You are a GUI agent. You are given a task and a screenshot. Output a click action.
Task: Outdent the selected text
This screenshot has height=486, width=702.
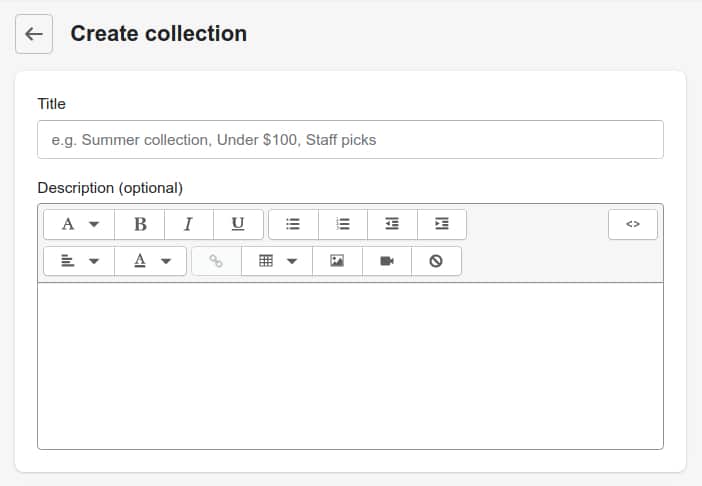392,224
